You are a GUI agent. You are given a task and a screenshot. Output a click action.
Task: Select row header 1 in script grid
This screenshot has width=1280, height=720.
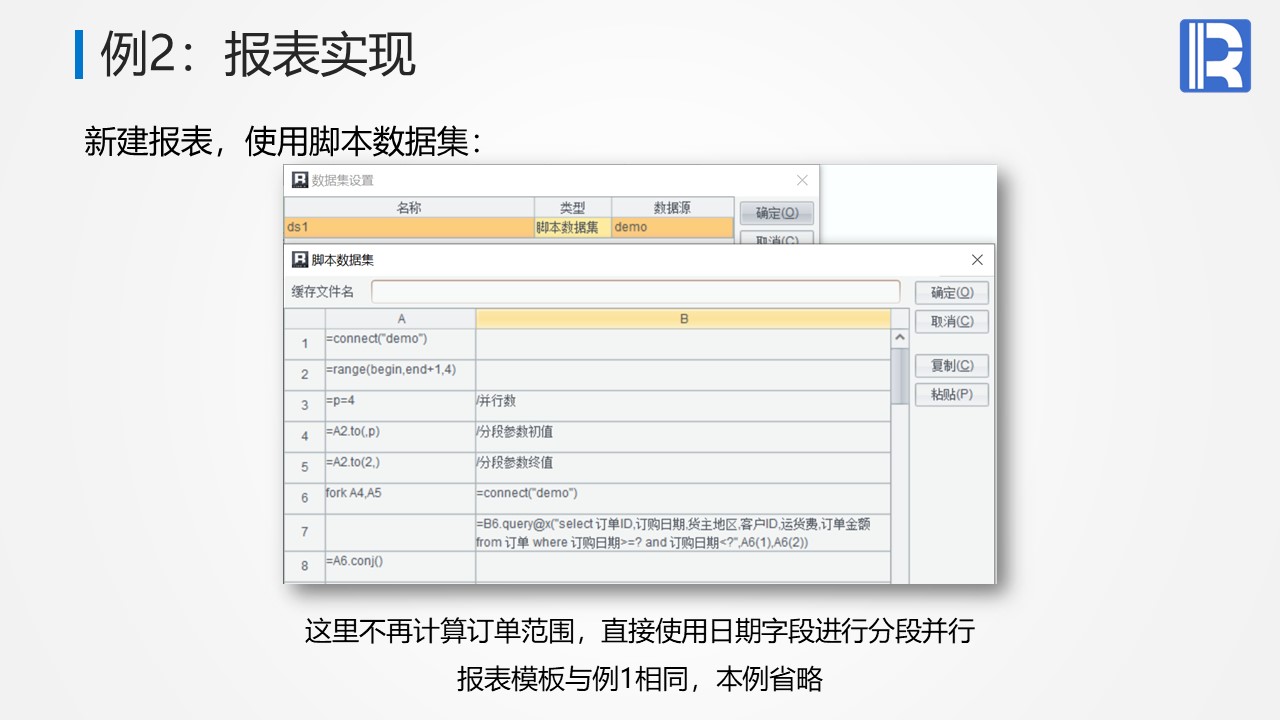coord(305,344)
